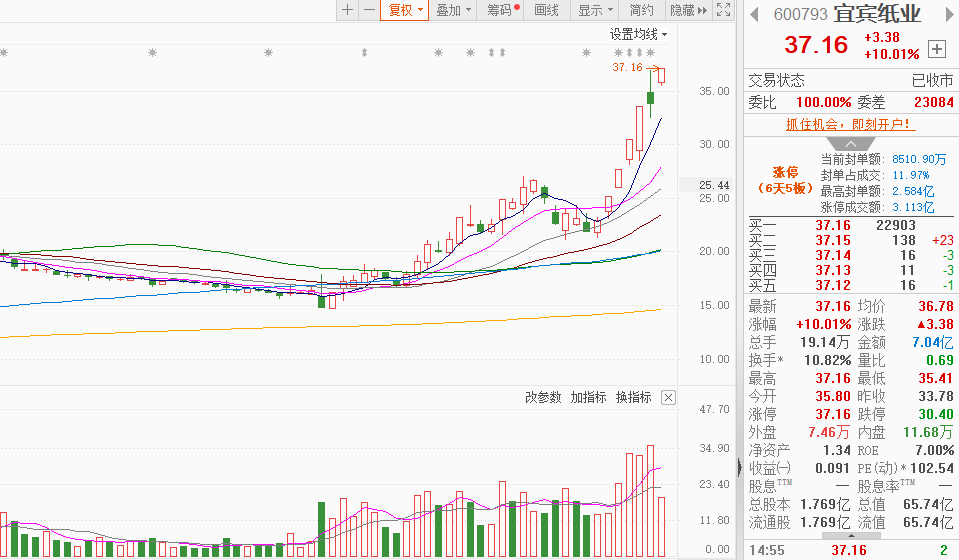Image resolution: width=959 pixels, height=560 pixels.
Task: Select the 画线 drawing tool
Action: [x=546, y=10]
